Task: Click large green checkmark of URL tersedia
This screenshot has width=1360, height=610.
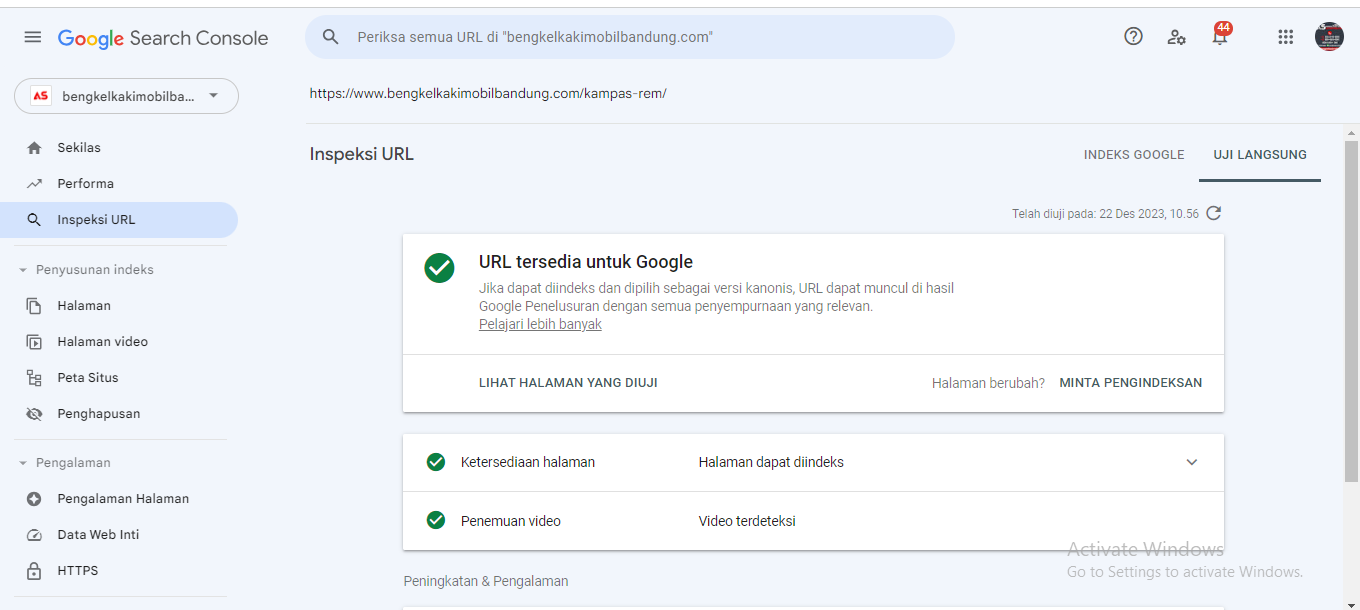Action: [x=439, y=268]
